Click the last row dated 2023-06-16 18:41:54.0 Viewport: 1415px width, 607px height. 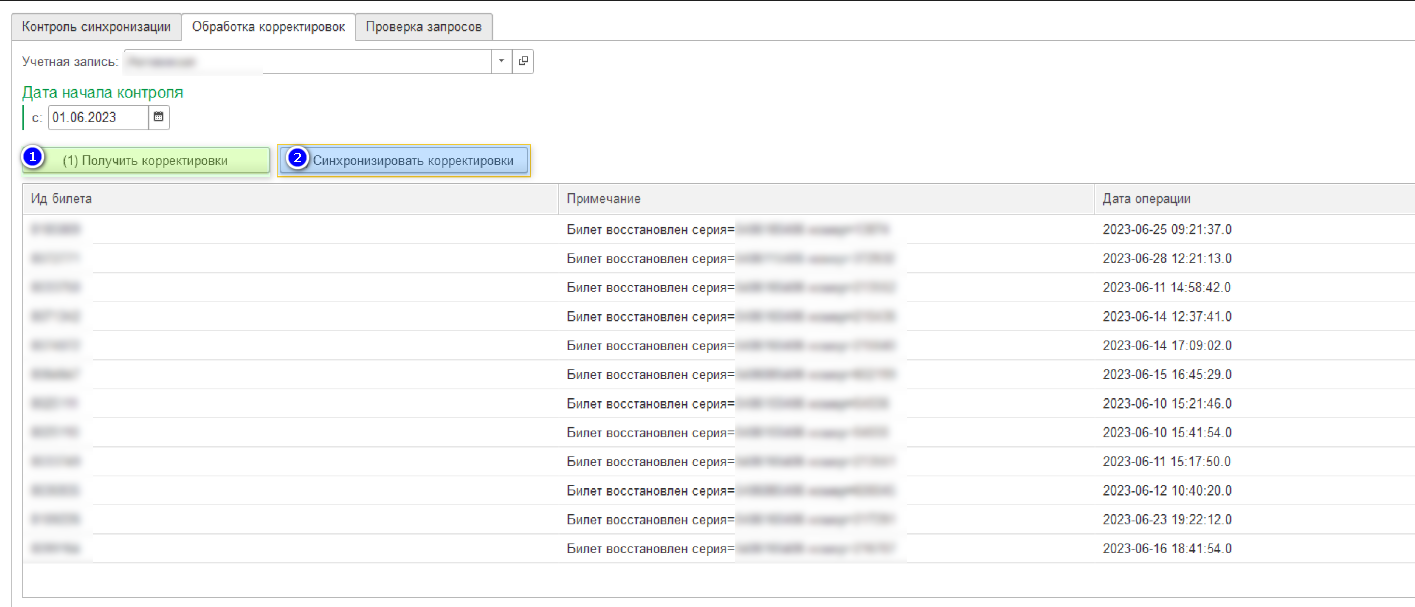(1166, 548)
